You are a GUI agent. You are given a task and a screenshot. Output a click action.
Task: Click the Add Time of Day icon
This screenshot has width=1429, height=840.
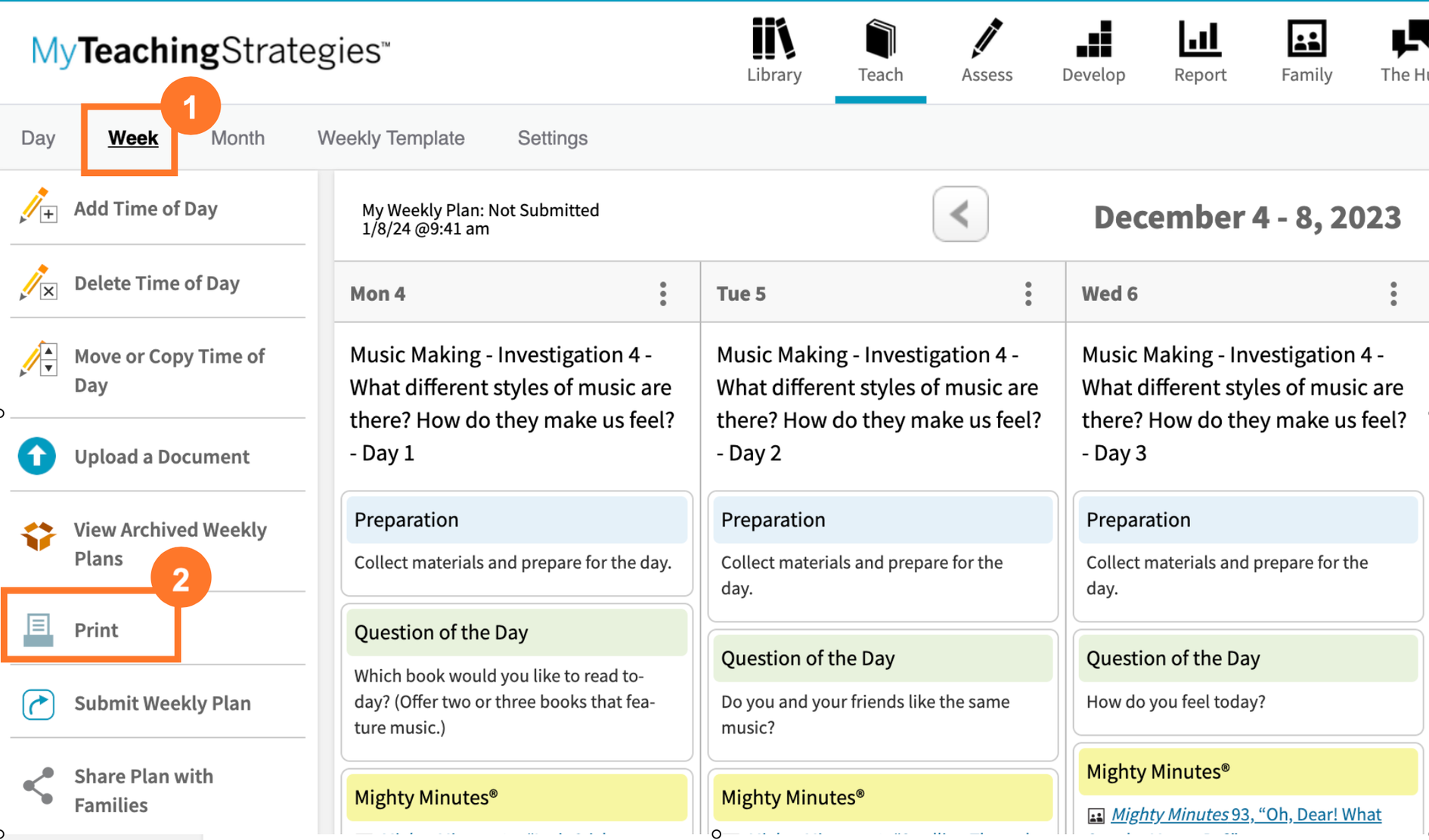(38, 206)
